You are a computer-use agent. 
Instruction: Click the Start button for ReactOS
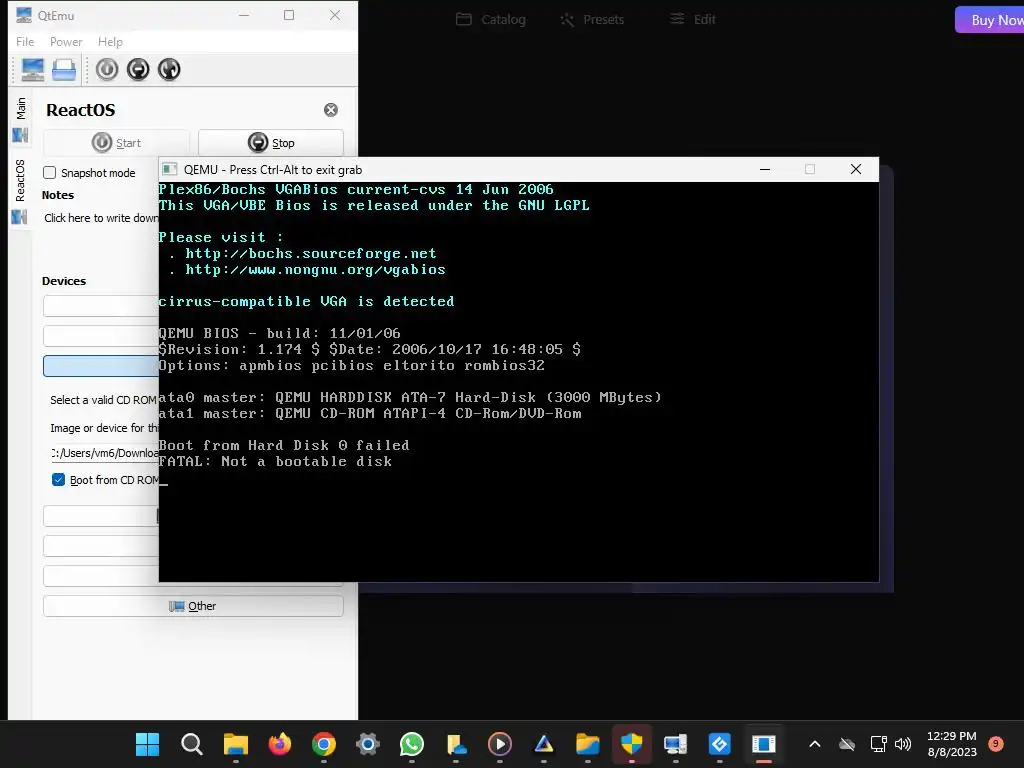point(116,142)
